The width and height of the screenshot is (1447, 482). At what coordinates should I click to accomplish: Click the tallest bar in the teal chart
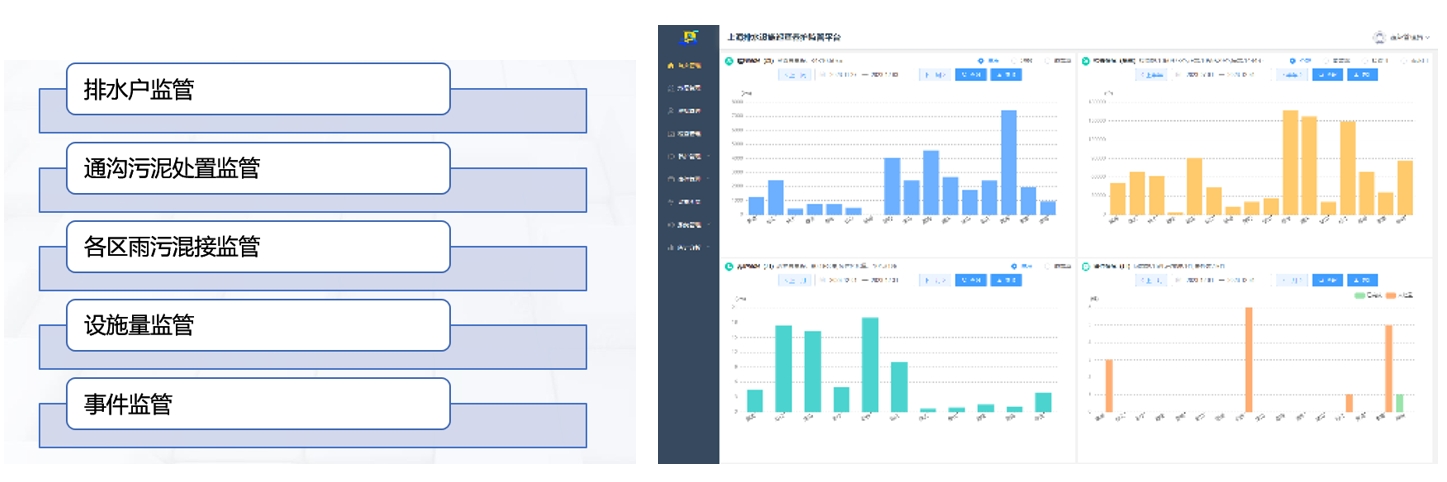click(870, 365)
